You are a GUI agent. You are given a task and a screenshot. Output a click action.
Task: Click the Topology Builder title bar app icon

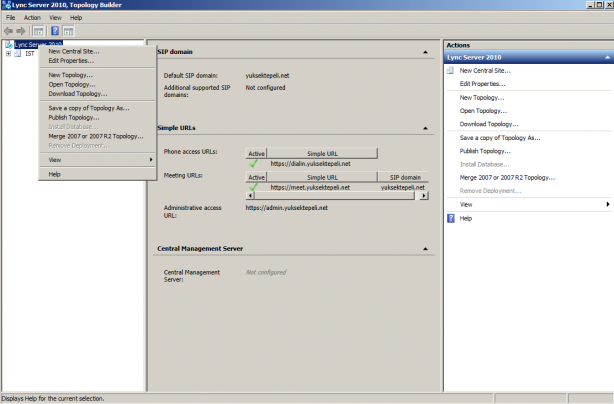6,5
